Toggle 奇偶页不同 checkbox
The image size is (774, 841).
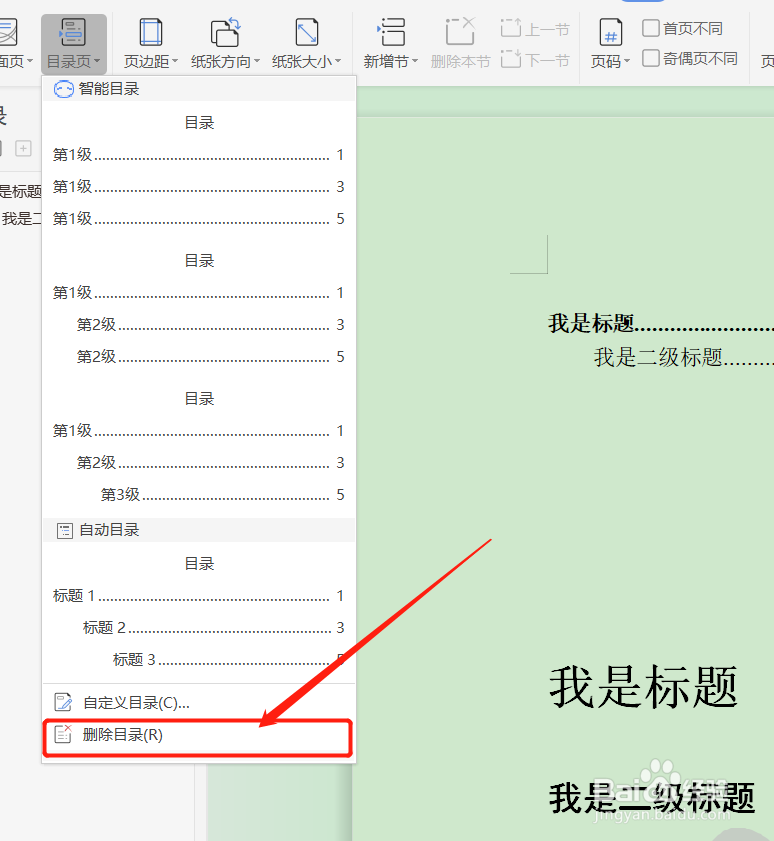[x=651, y=58]
